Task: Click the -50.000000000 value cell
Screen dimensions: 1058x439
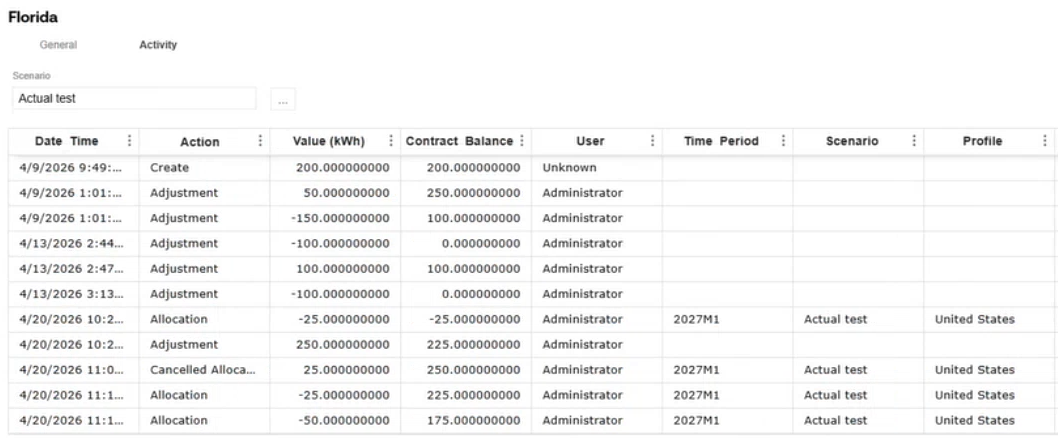Action: click(x=335, y=420)
